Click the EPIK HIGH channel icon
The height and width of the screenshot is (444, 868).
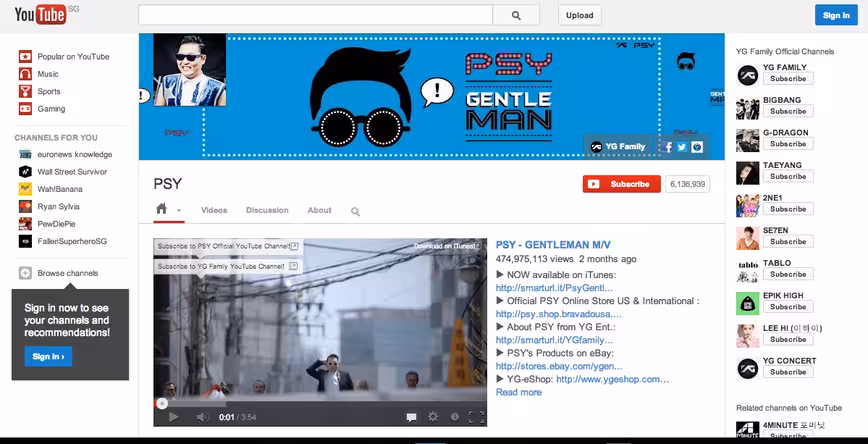point(748,303)
